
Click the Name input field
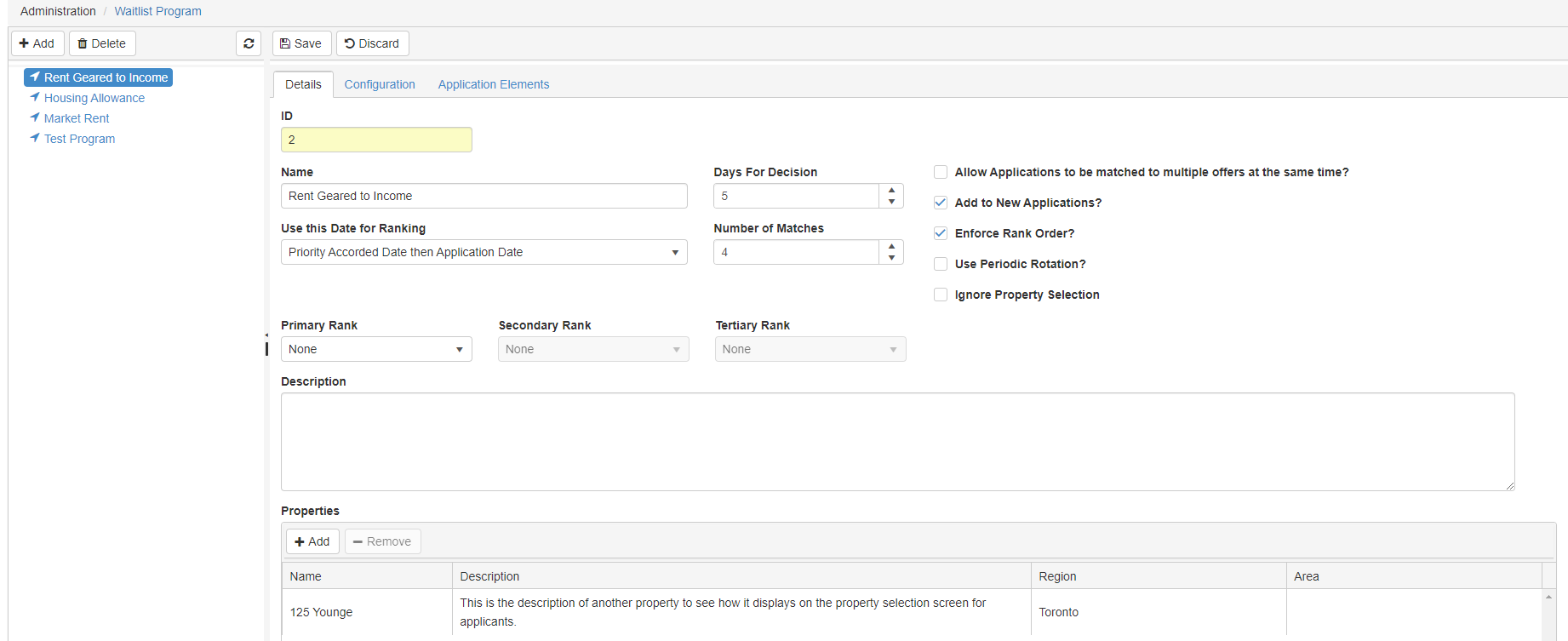[484, 196]
